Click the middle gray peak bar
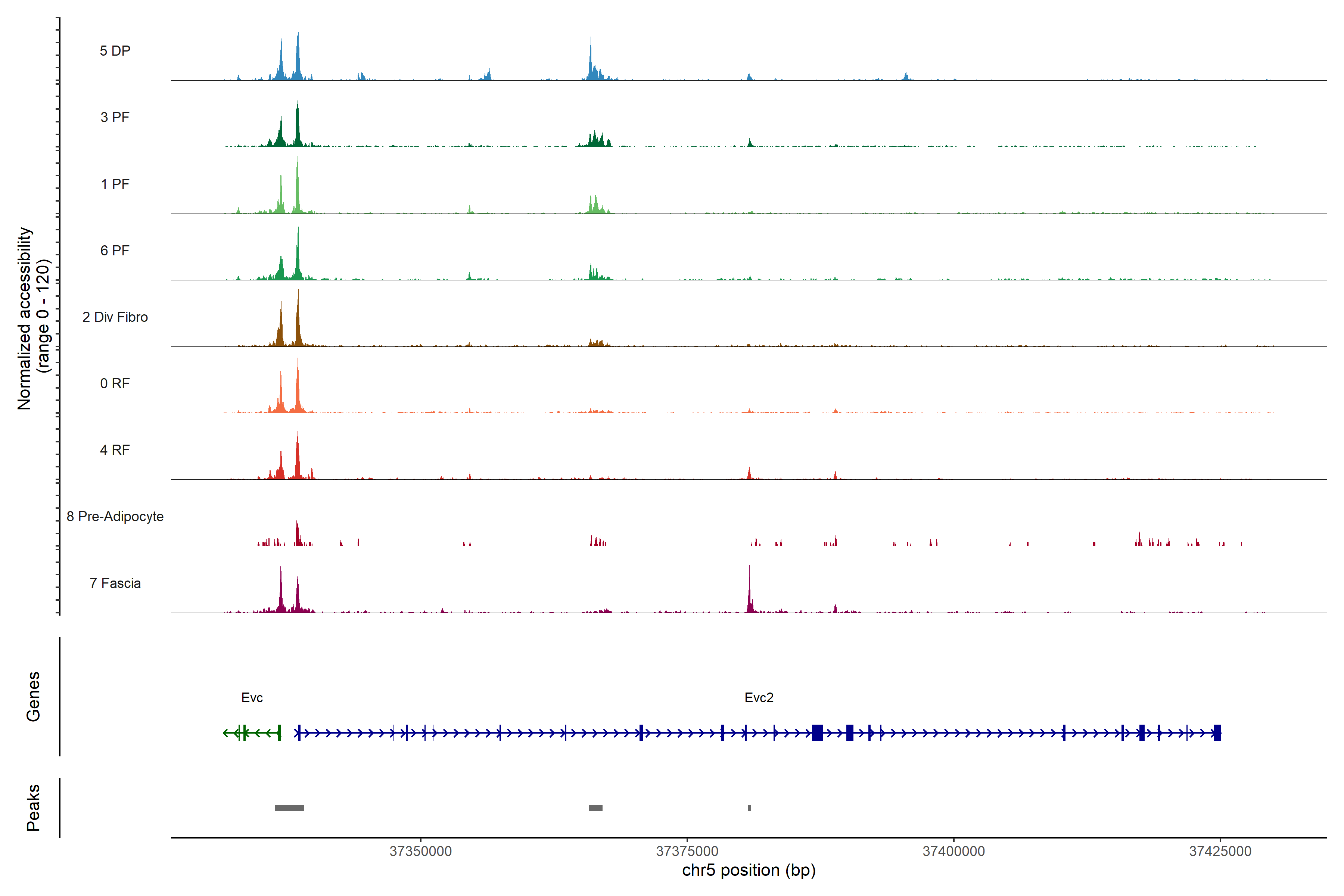The height and width of the screenshot is (896, 1344). point(595,808)
